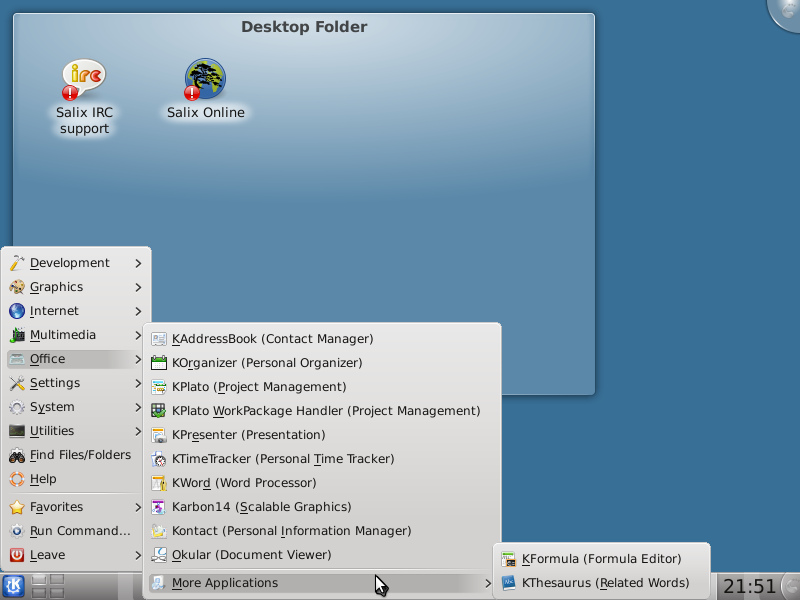800x600 pixels.
Task: Expand the Leave submenu arrow
Action: tap(138, 555)
